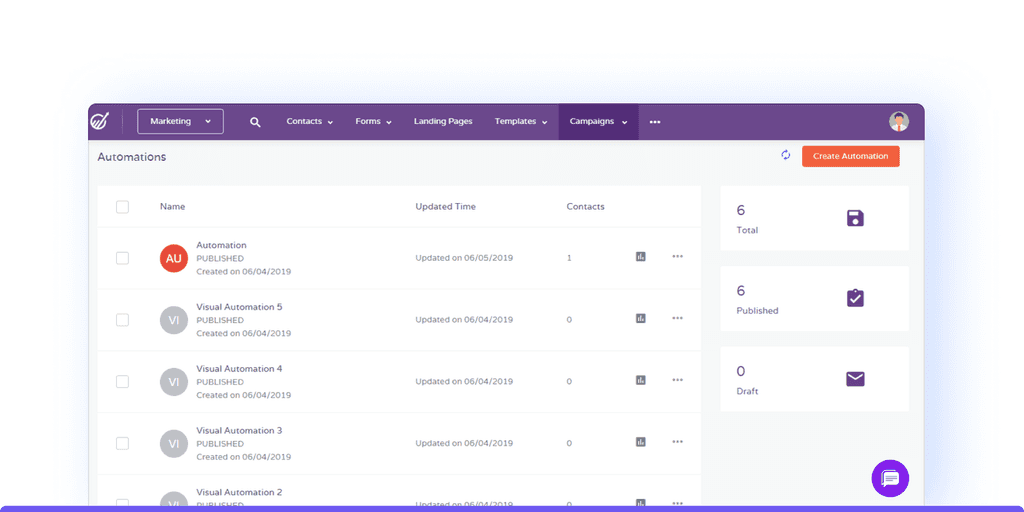Screen dimensions: 1024x512
Task: Check the box for Visual Automation 5
Action: point(122,320)
